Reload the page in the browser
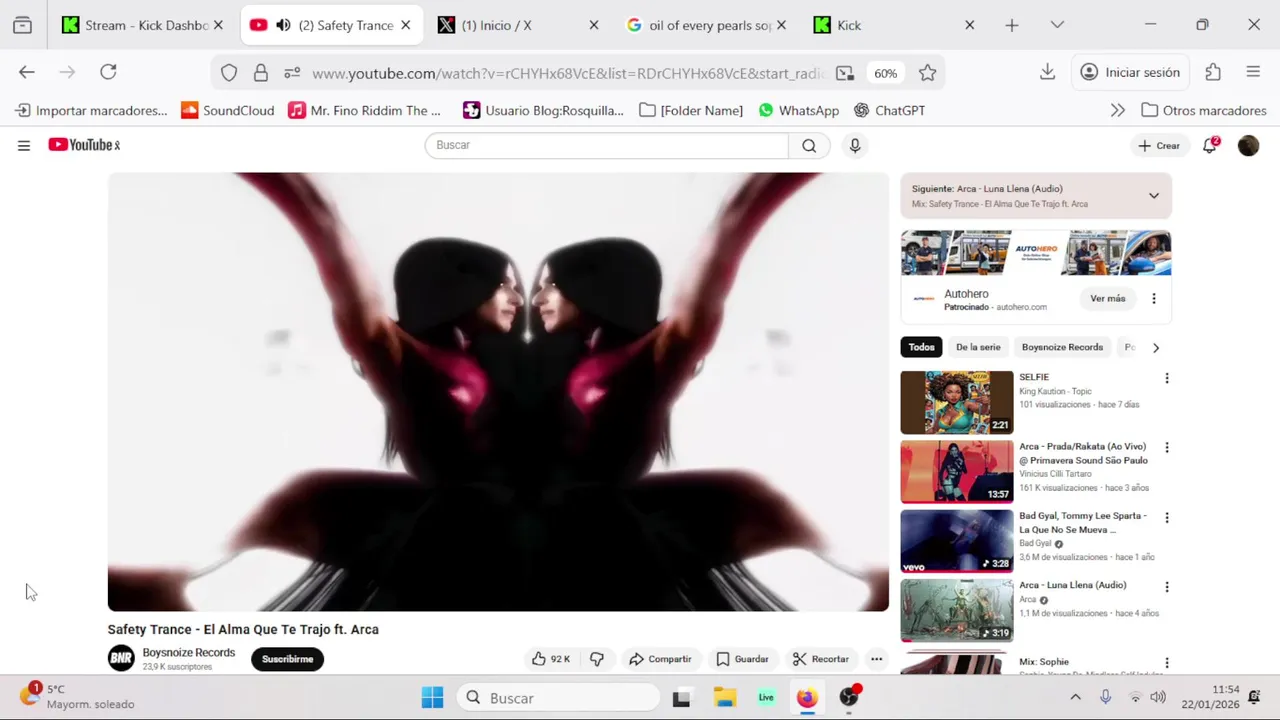Viewport: 1280px width, 720px height. click(108, 72)
